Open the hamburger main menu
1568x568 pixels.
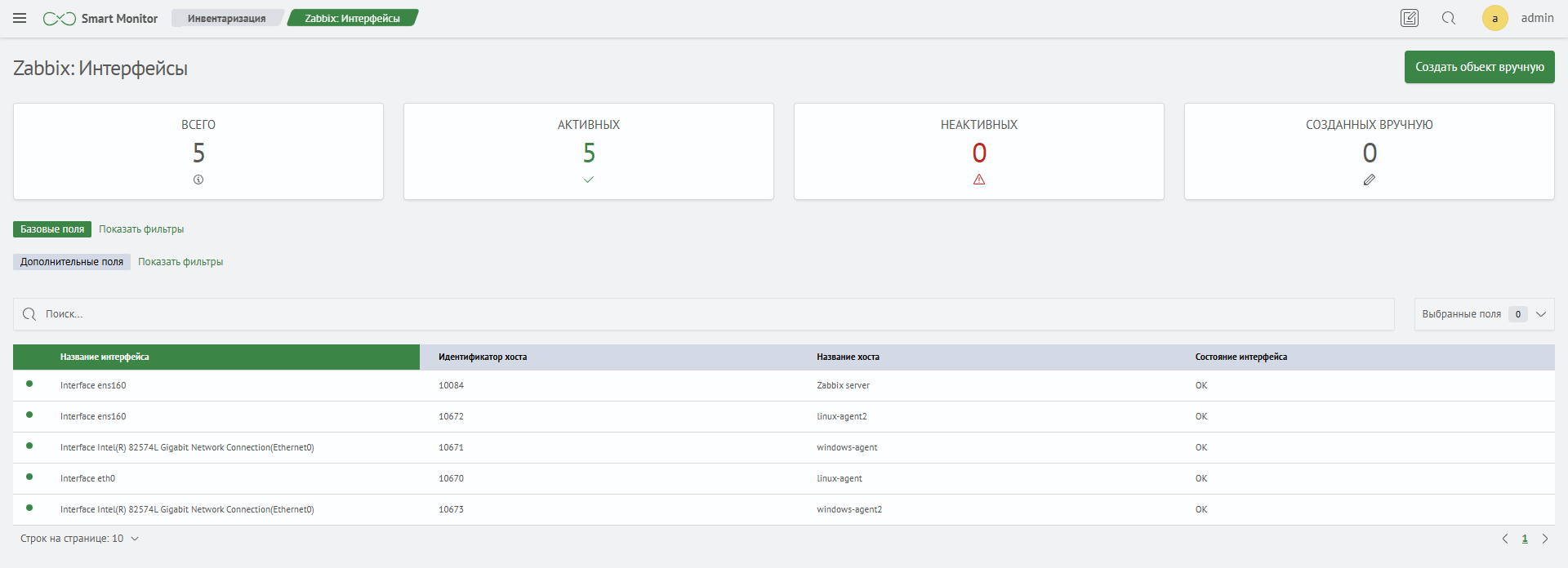(20, 18)
